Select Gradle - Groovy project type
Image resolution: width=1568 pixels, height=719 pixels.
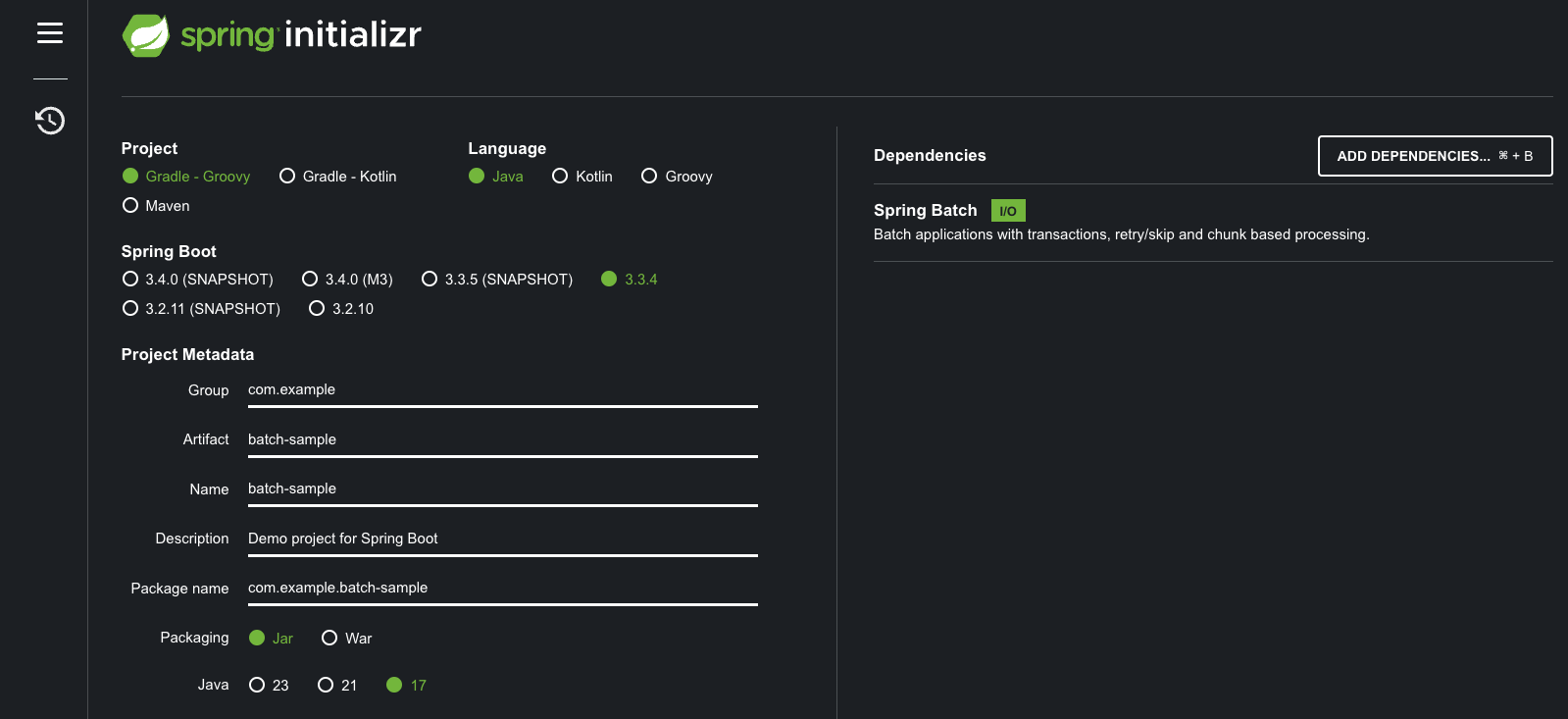[186, 177]
